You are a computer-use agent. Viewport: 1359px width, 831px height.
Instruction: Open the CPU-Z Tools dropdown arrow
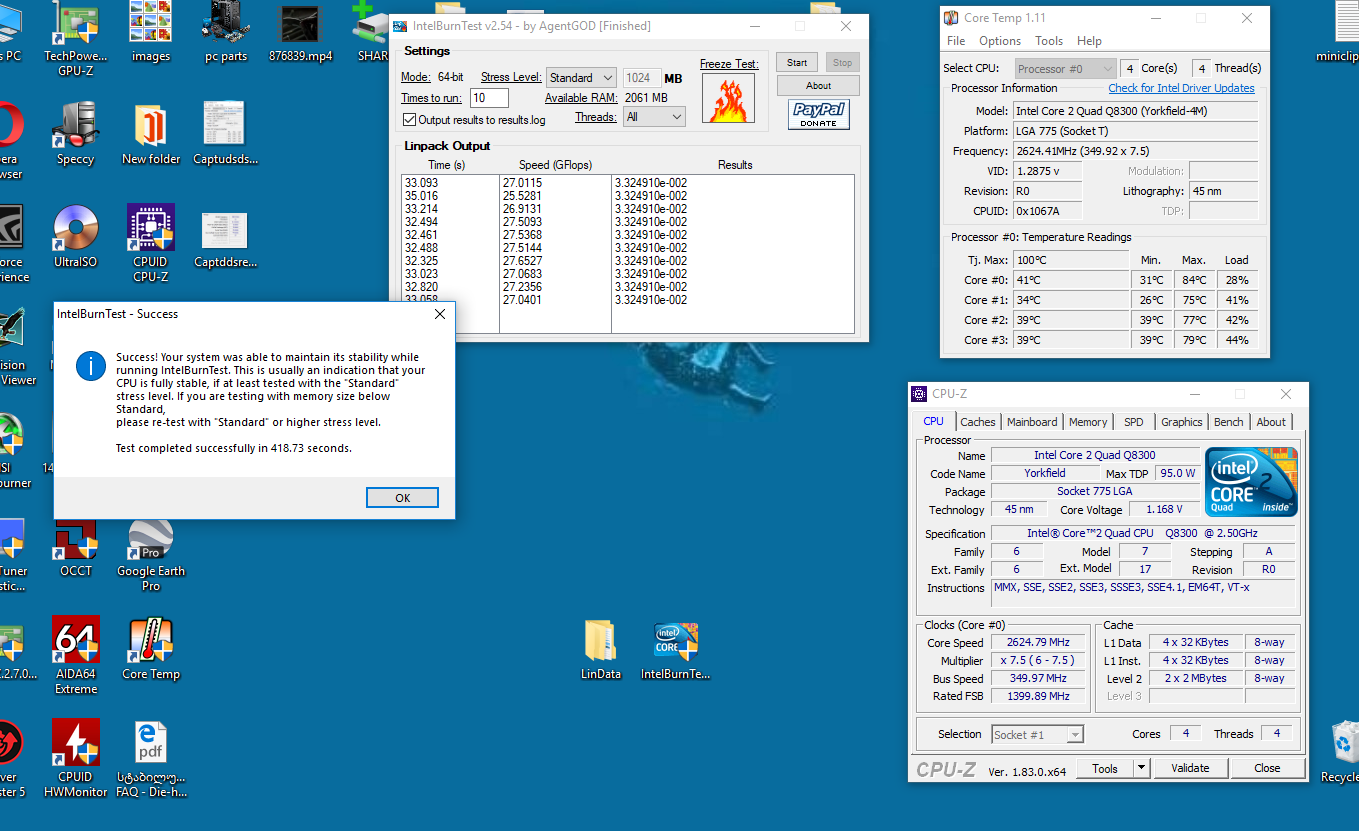point(1141,768)
